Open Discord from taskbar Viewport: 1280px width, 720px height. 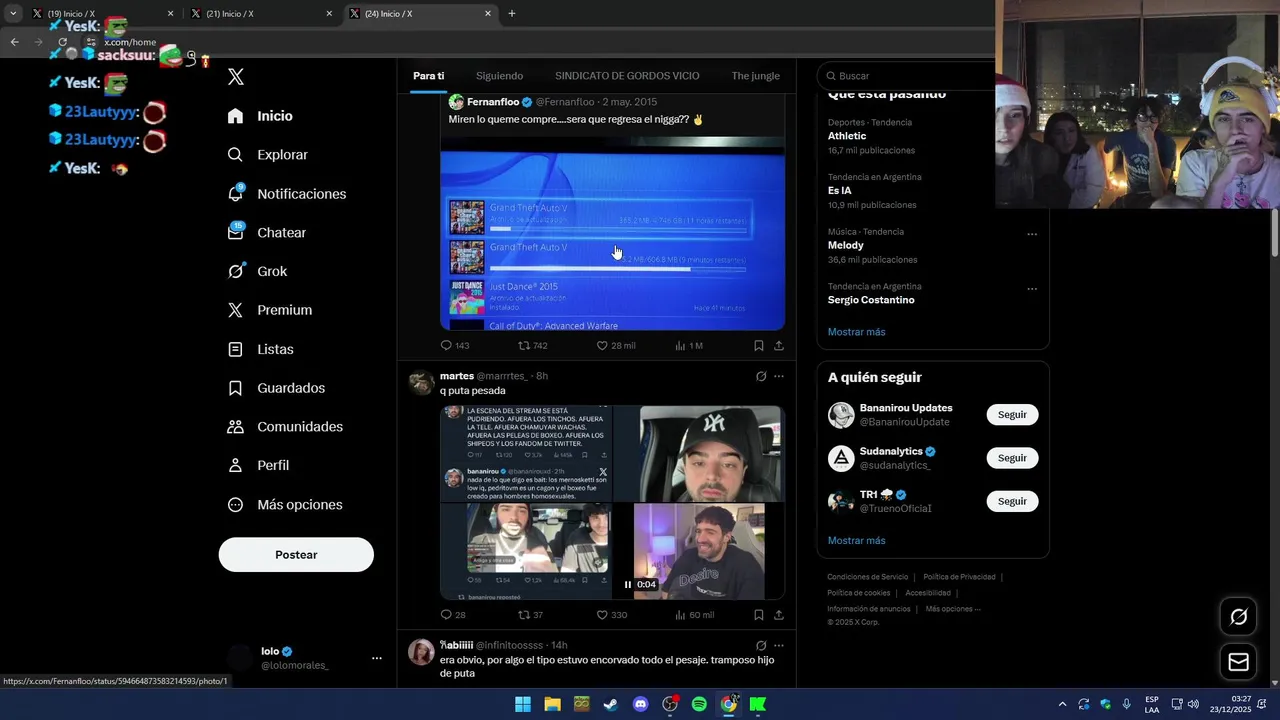pos(640,705)
